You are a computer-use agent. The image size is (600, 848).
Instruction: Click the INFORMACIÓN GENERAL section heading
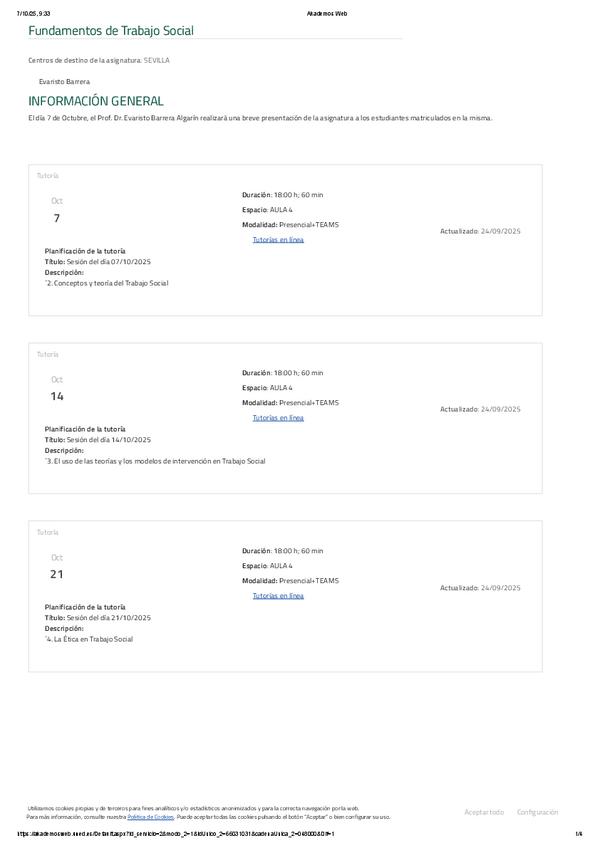pyautogui.click(x=96, y=101)
